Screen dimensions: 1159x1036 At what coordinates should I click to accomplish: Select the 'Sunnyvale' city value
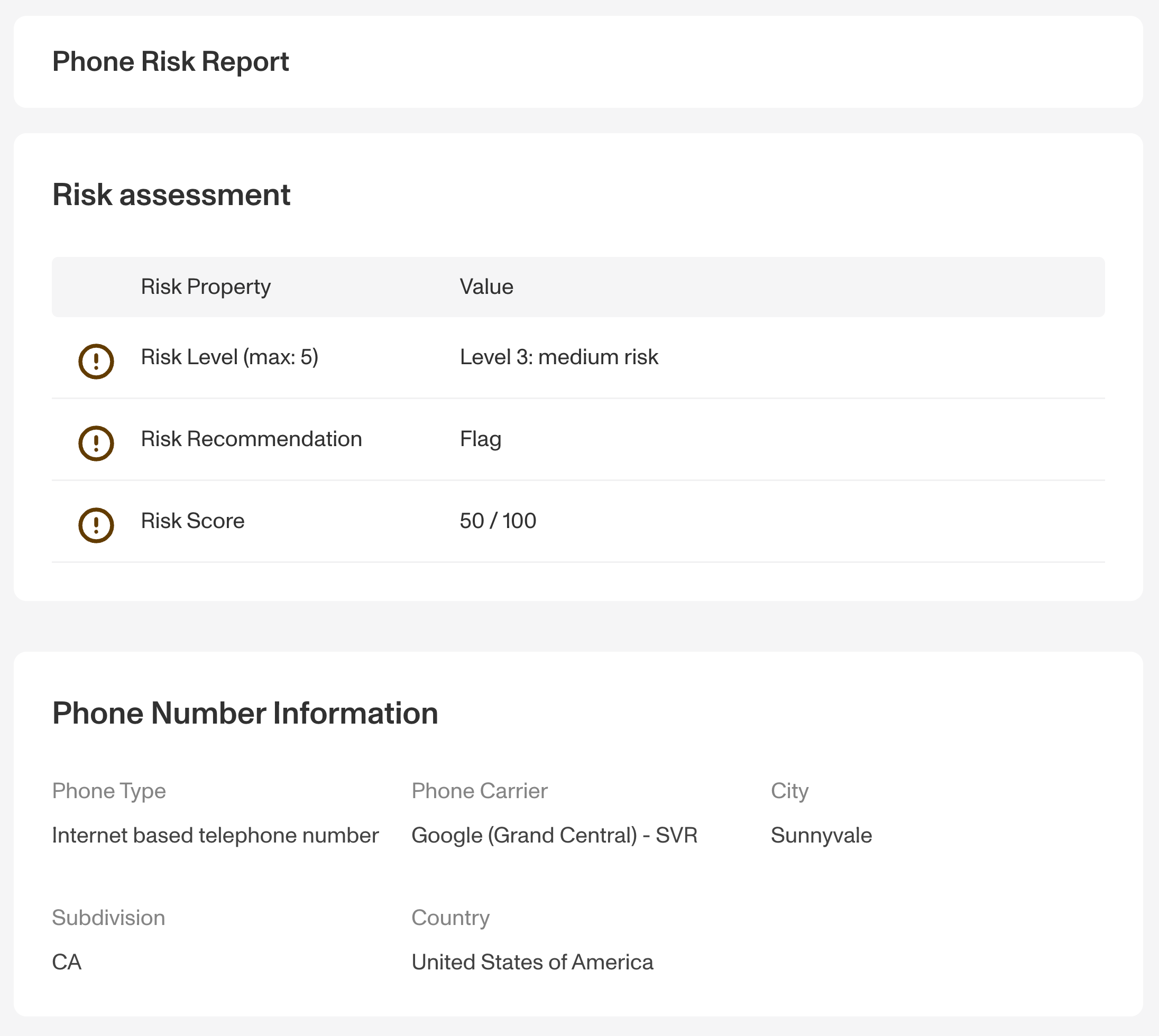[821, 836]
